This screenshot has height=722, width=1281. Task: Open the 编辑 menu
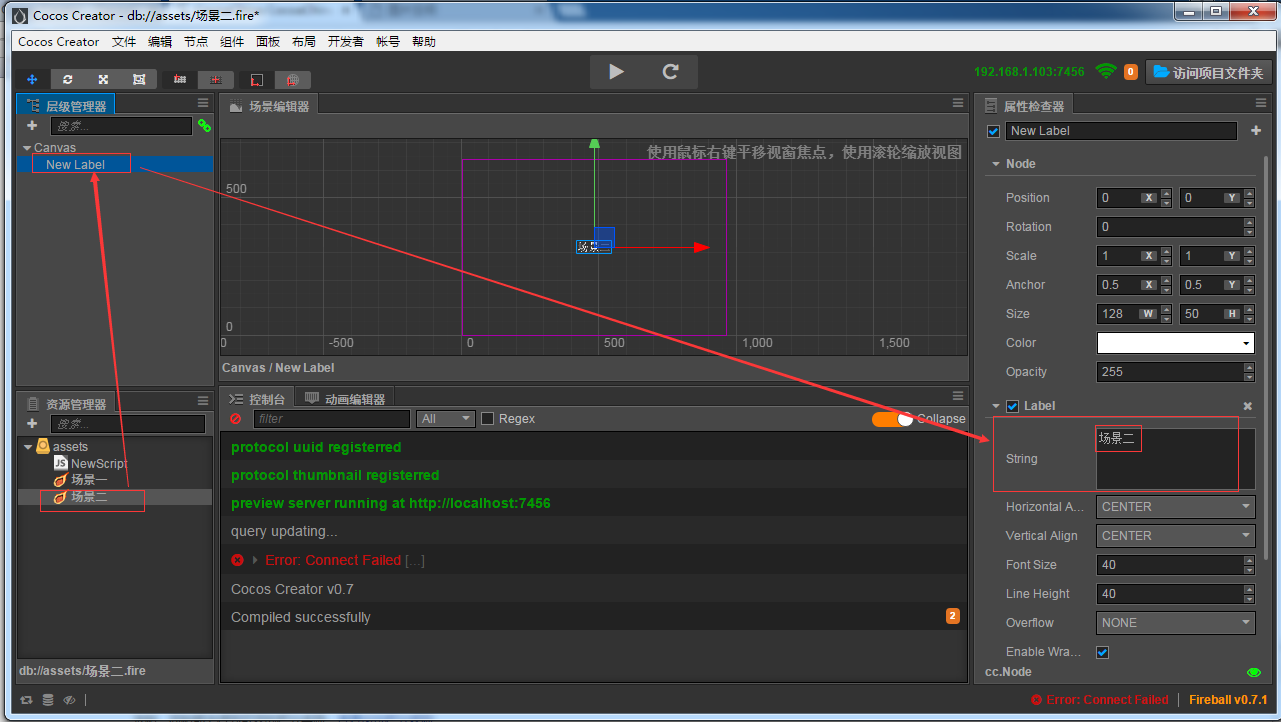pos(160,42)
